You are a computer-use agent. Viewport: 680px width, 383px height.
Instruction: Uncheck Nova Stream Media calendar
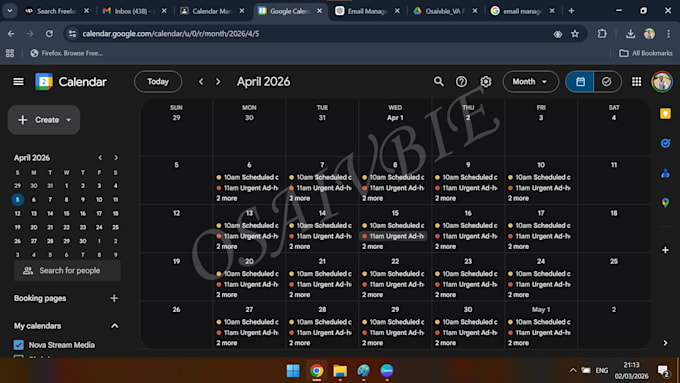[x=18, y=345]
